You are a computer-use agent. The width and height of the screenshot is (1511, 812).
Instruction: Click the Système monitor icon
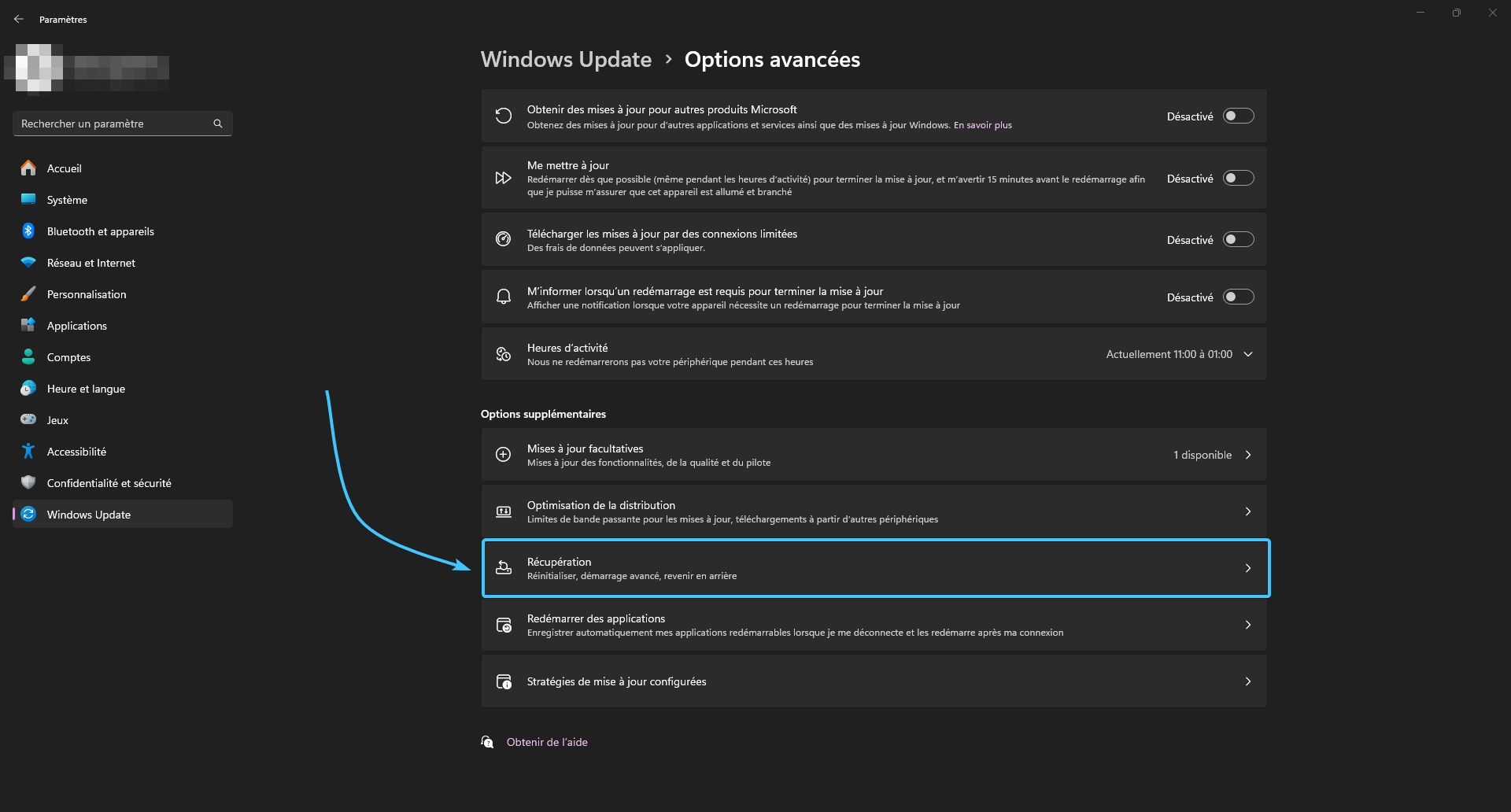point(28,199)
